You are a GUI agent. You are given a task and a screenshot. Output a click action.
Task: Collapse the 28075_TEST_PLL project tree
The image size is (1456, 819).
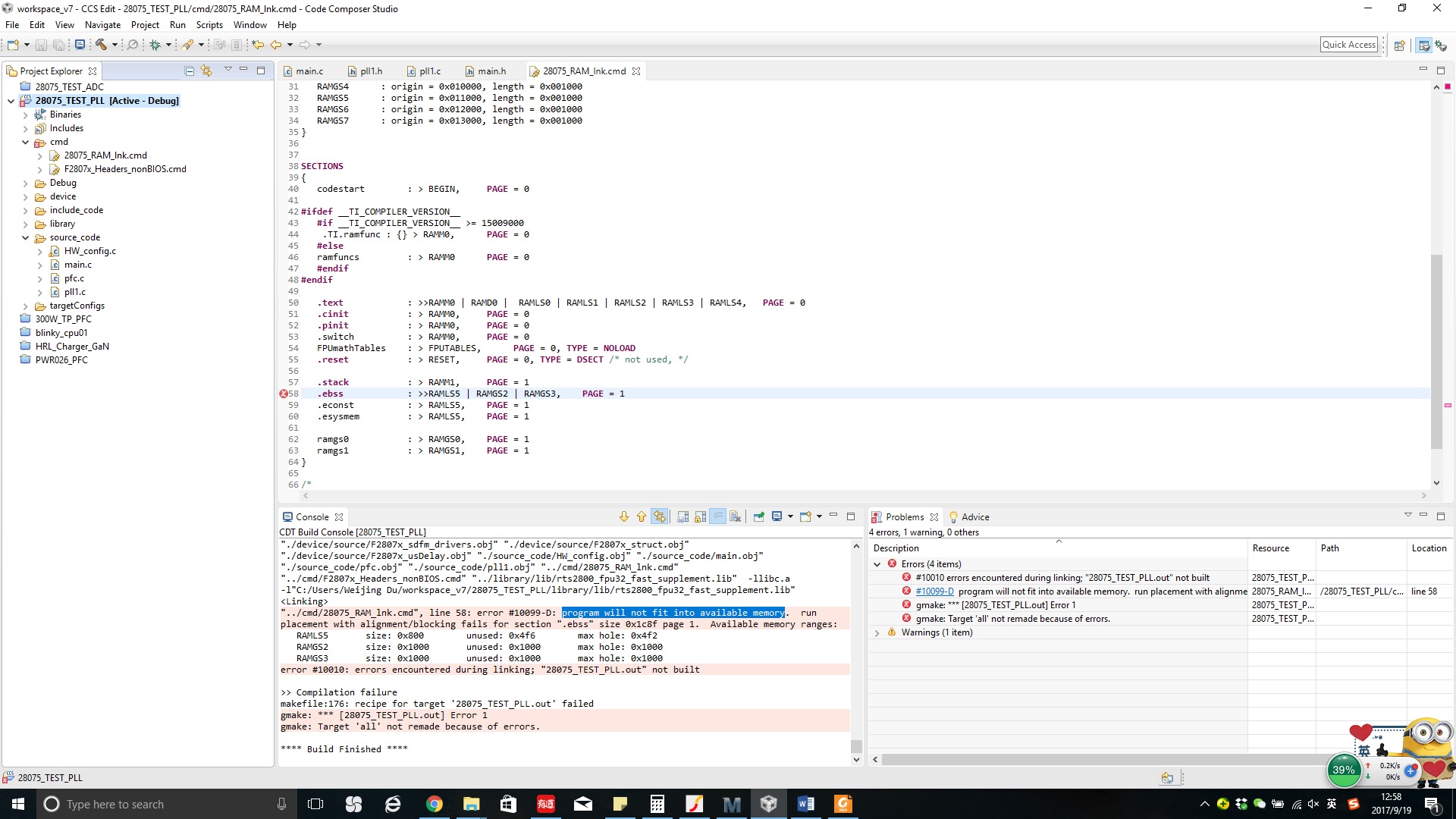(11, 101)
